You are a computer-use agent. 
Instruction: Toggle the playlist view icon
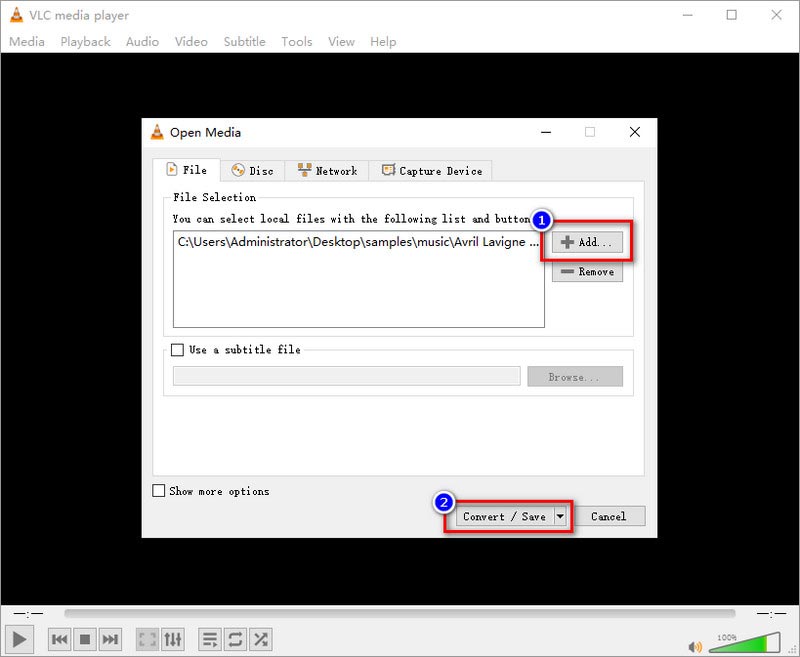click(210, 639)
